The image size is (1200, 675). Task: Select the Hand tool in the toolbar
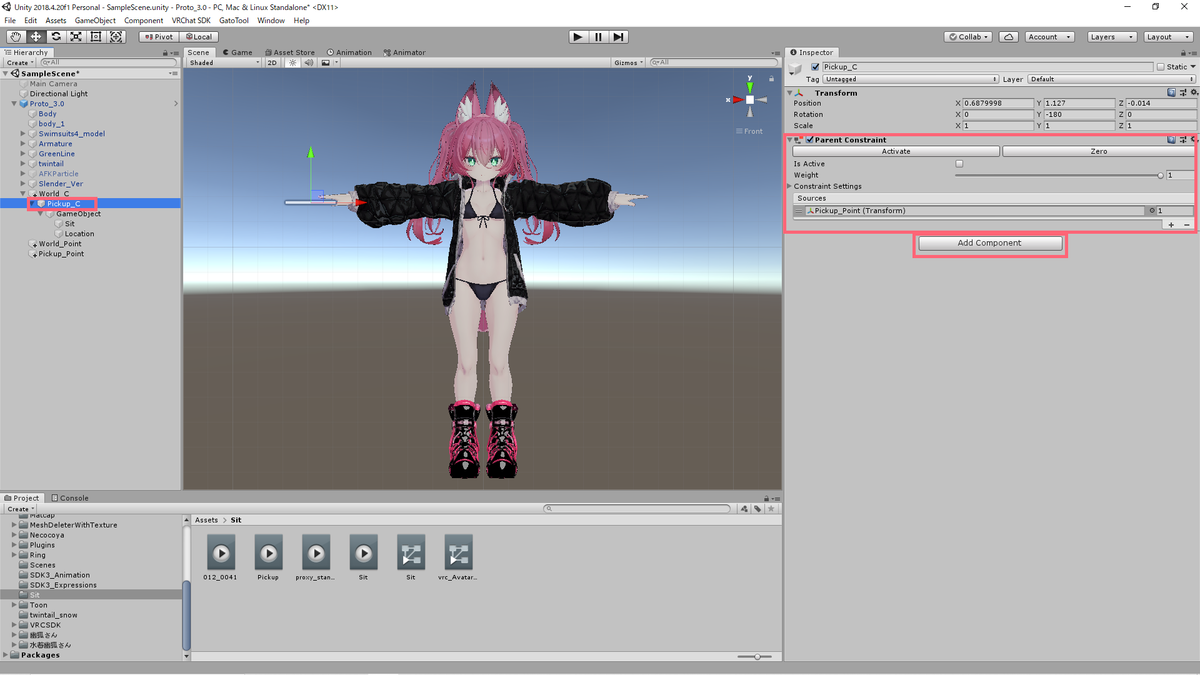point(15,37)
